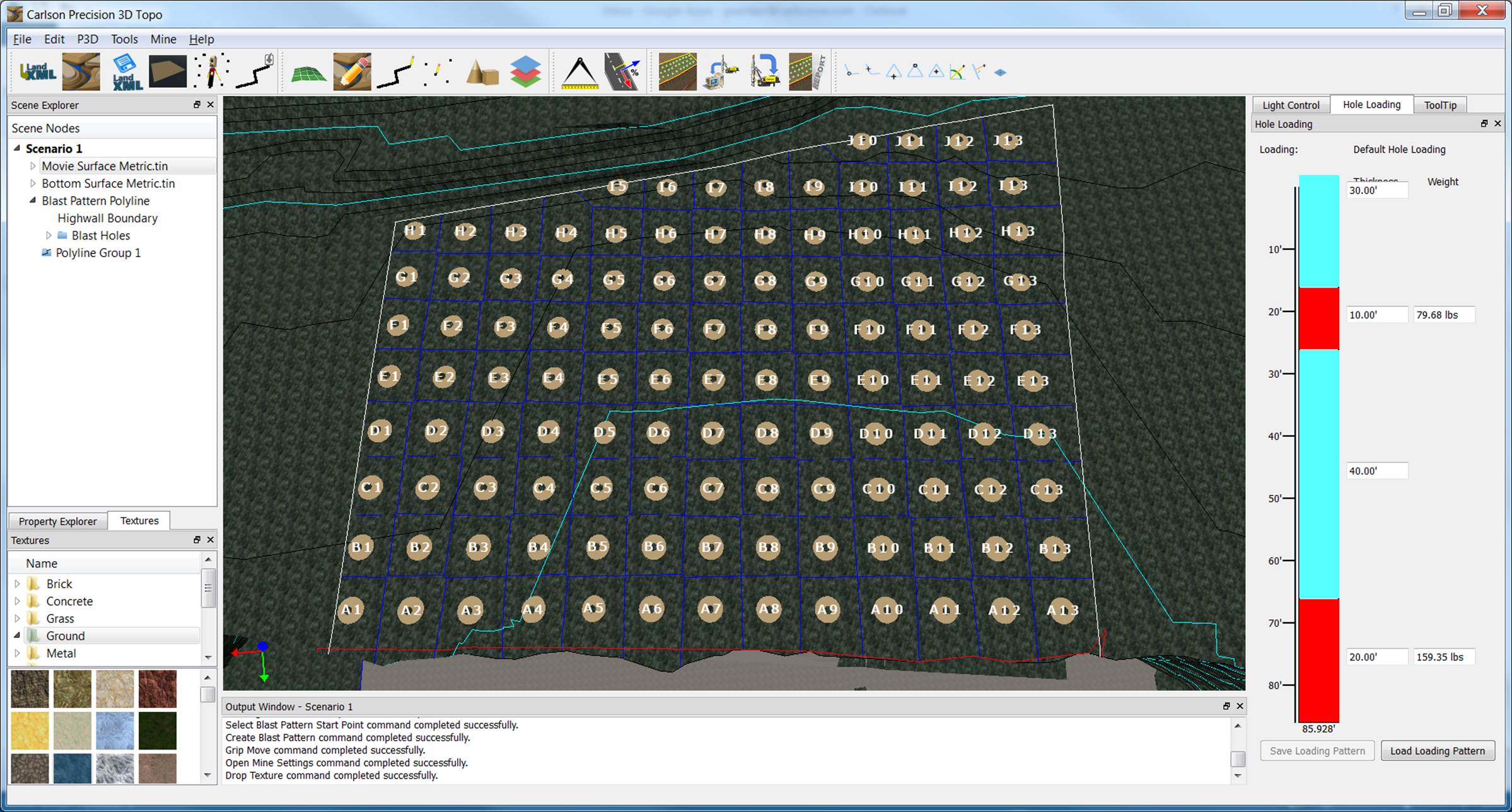Expand the Blast Holes folder
Viewport: 1512px width, 812px height.
49,235
